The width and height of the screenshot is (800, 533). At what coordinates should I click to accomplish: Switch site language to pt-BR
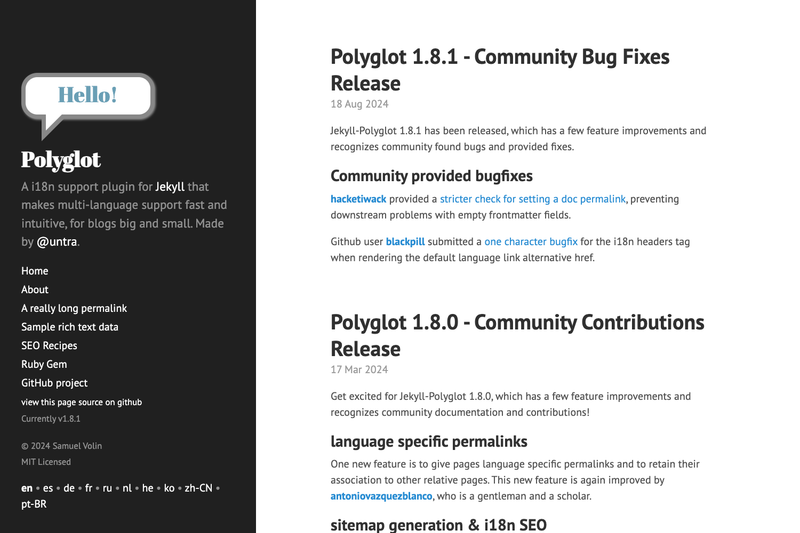point(34,504)
